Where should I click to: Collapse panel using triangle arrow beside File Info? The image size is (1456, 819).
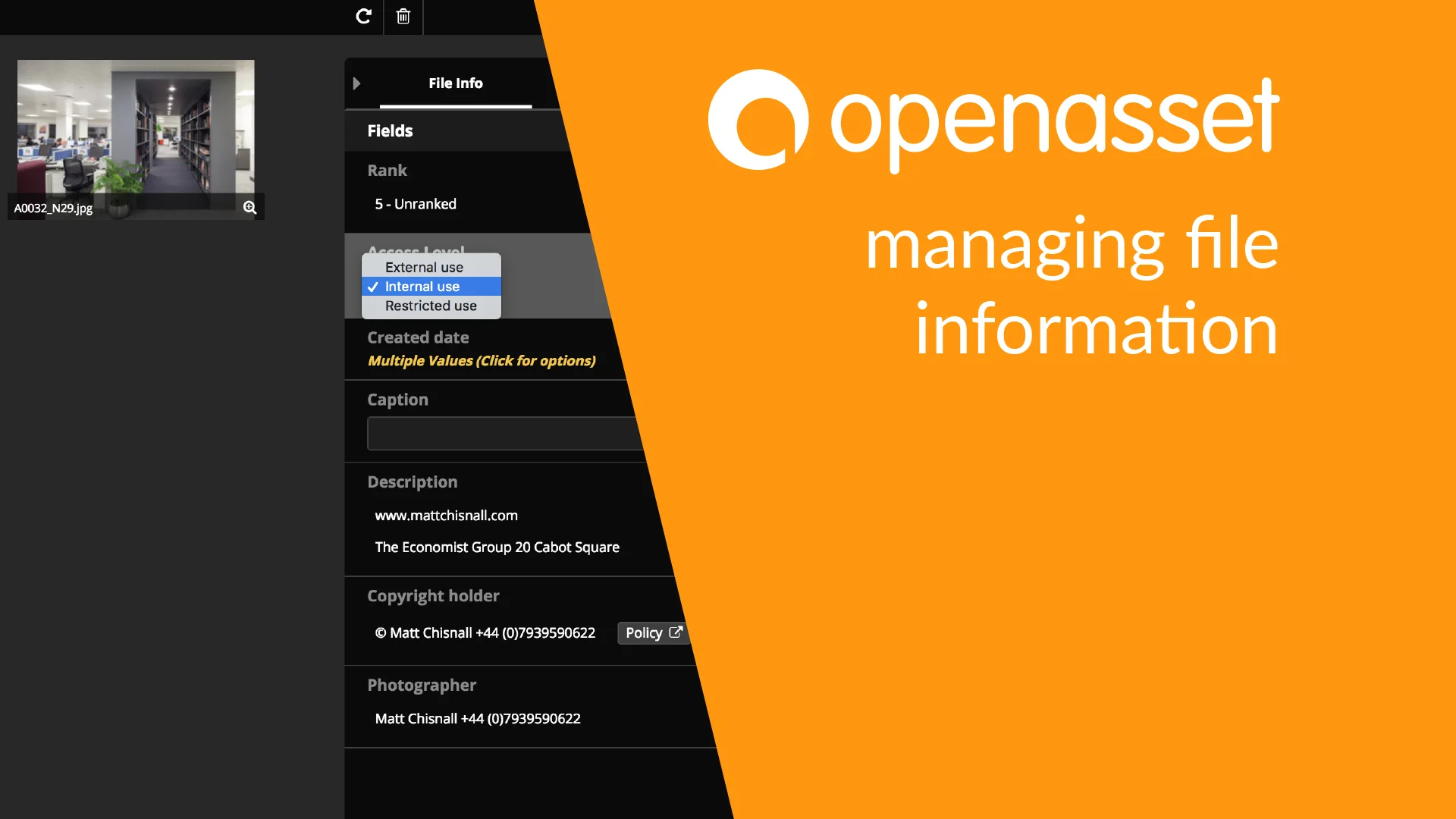tap(356, 83)
